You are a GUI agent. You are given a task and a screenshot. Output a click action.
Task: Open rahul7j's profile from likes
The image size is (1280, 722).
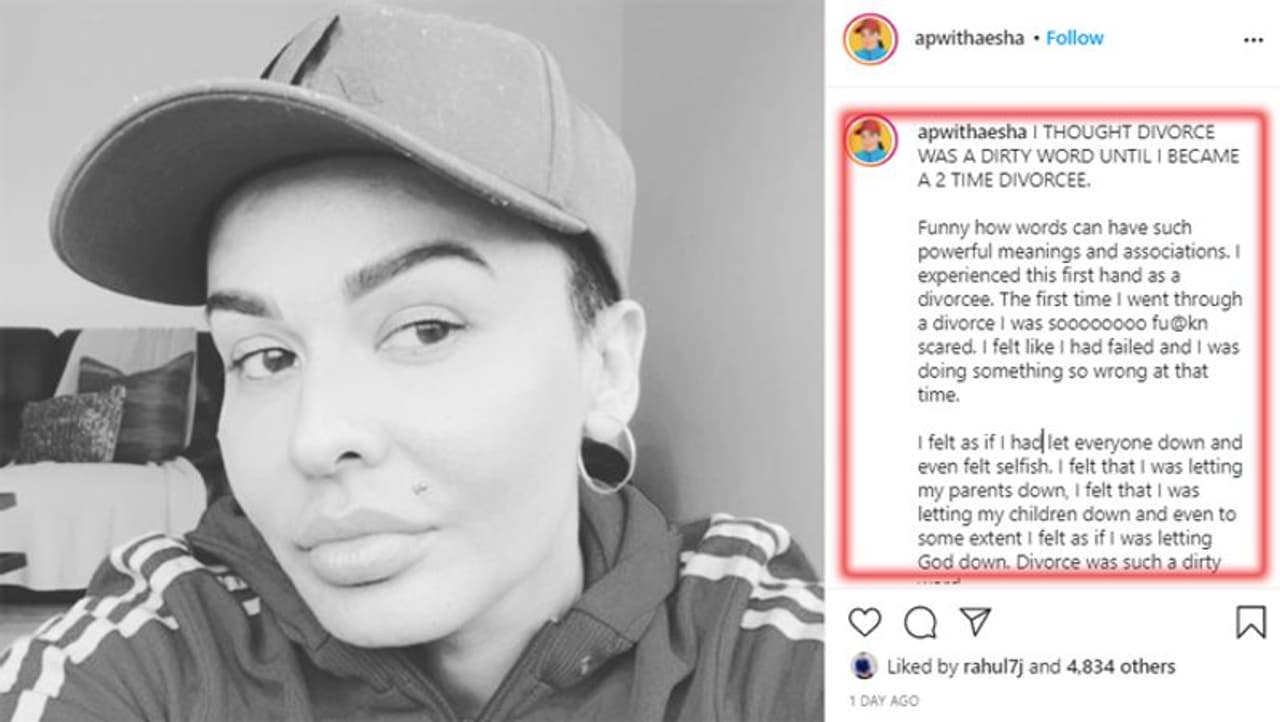click(995, 666)
